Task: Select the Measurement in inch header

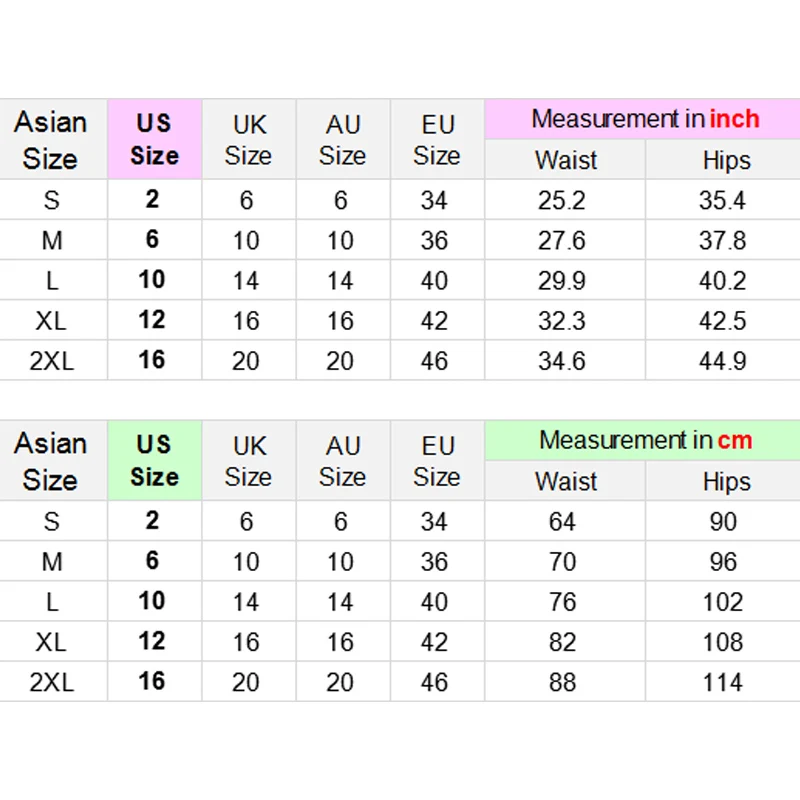Action: (644, 119)
